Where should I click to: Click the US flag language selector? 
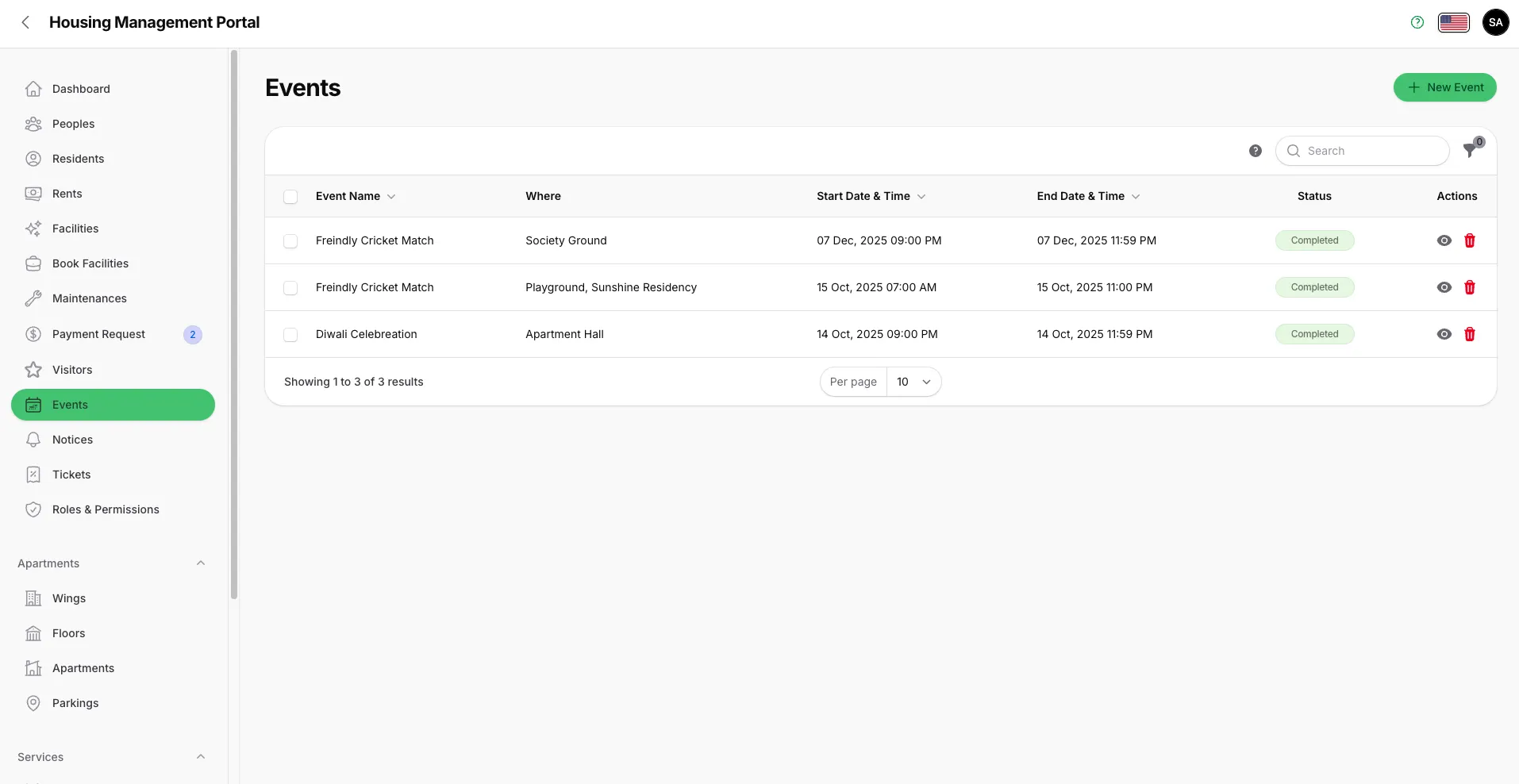[1453, 22]
